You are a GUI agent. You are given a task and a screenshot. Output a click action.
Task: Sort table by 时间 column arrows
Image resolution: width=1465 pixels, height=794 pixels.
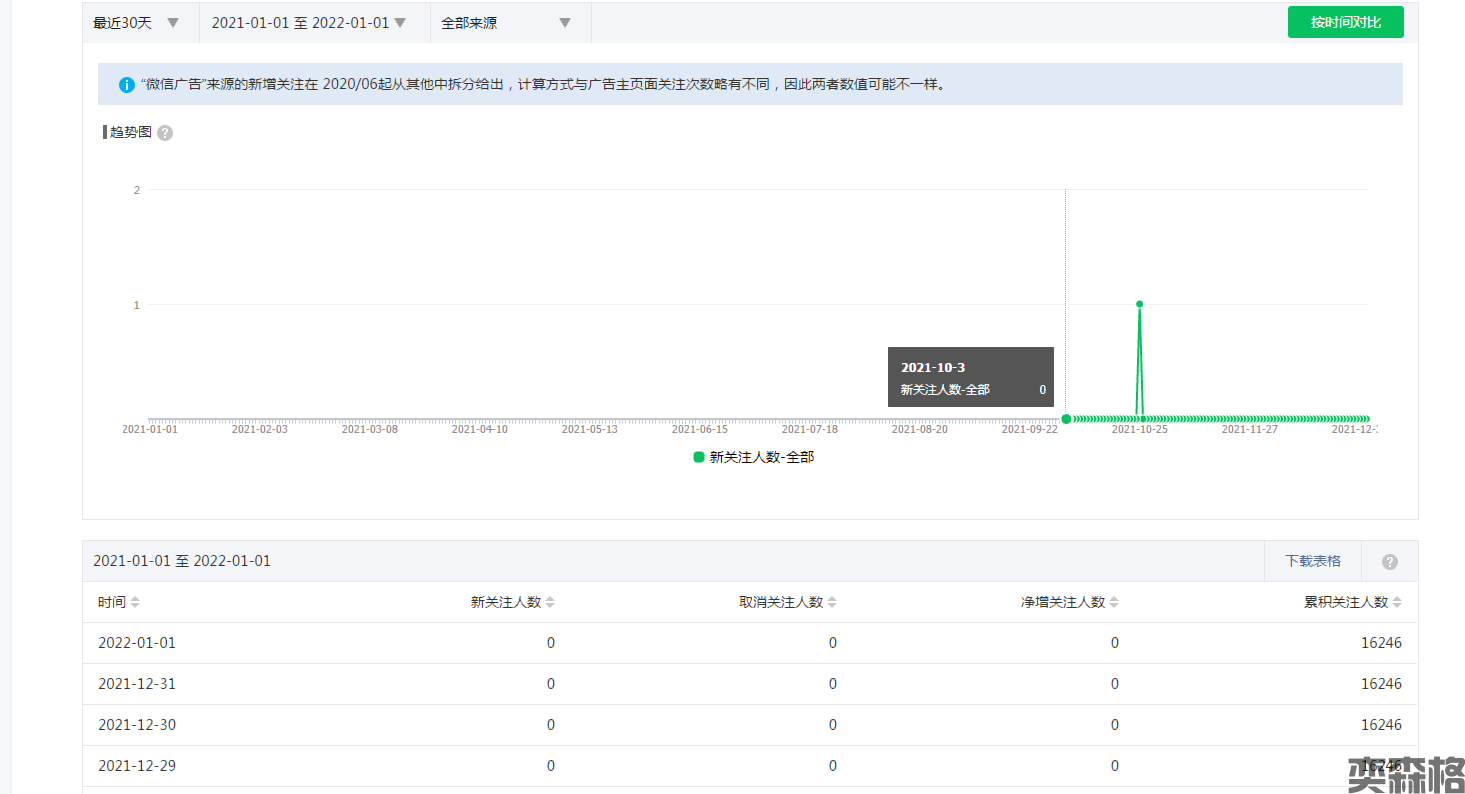[x=135, y=602]
